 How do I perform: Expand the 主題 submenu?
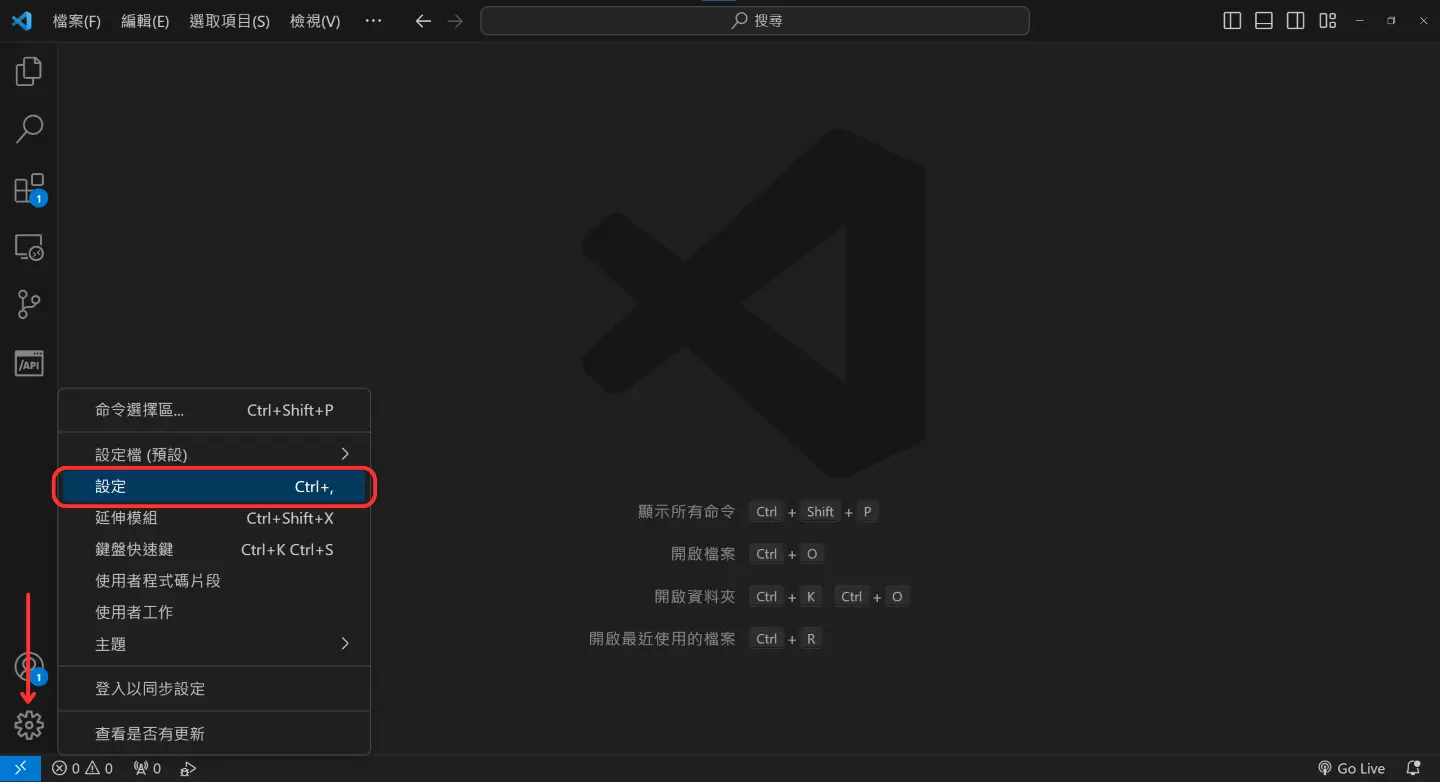tap(214, 644)
